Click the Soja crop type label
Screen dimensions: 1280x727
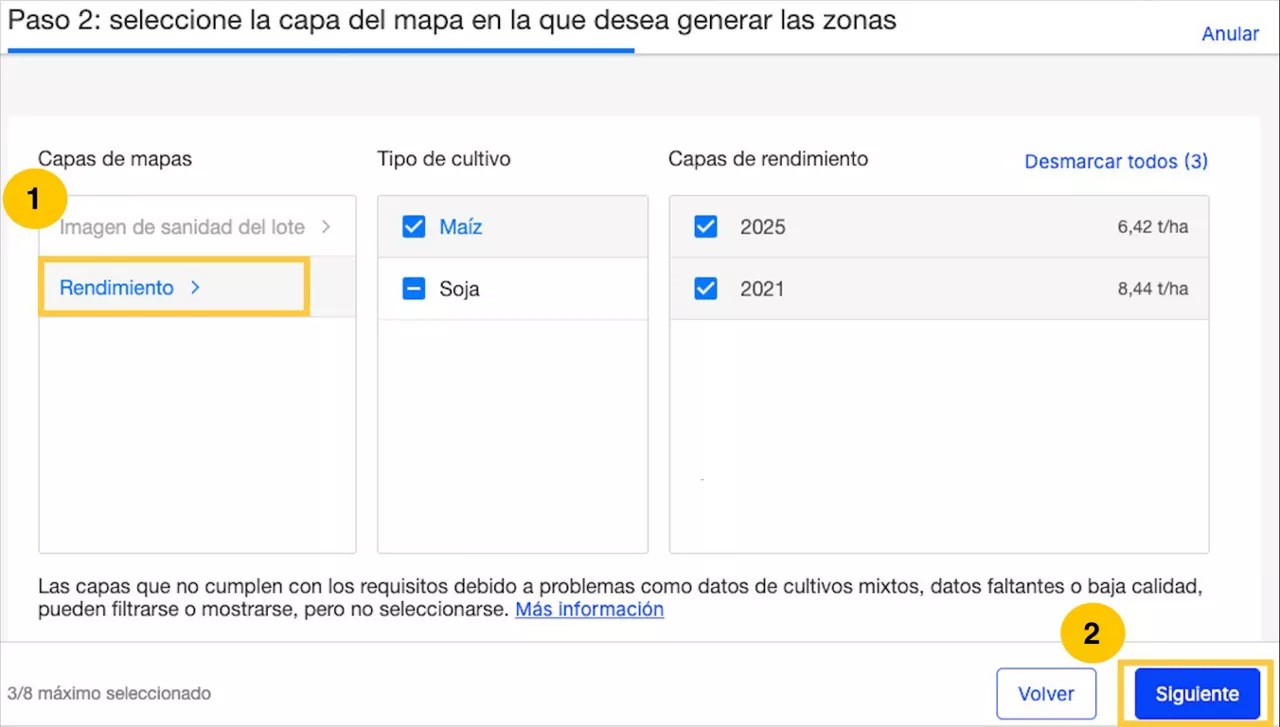coord(459,289)
